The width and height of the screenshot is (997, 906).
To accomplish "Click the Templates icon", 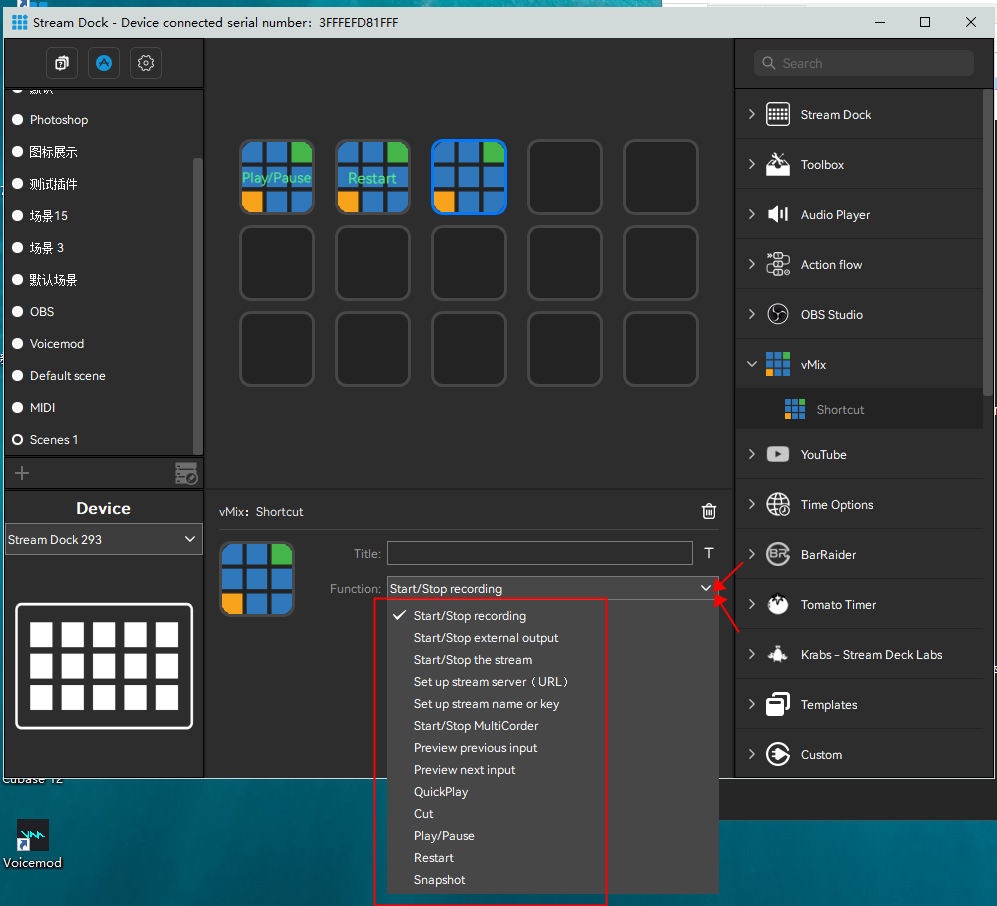I will tap(778, 704).
